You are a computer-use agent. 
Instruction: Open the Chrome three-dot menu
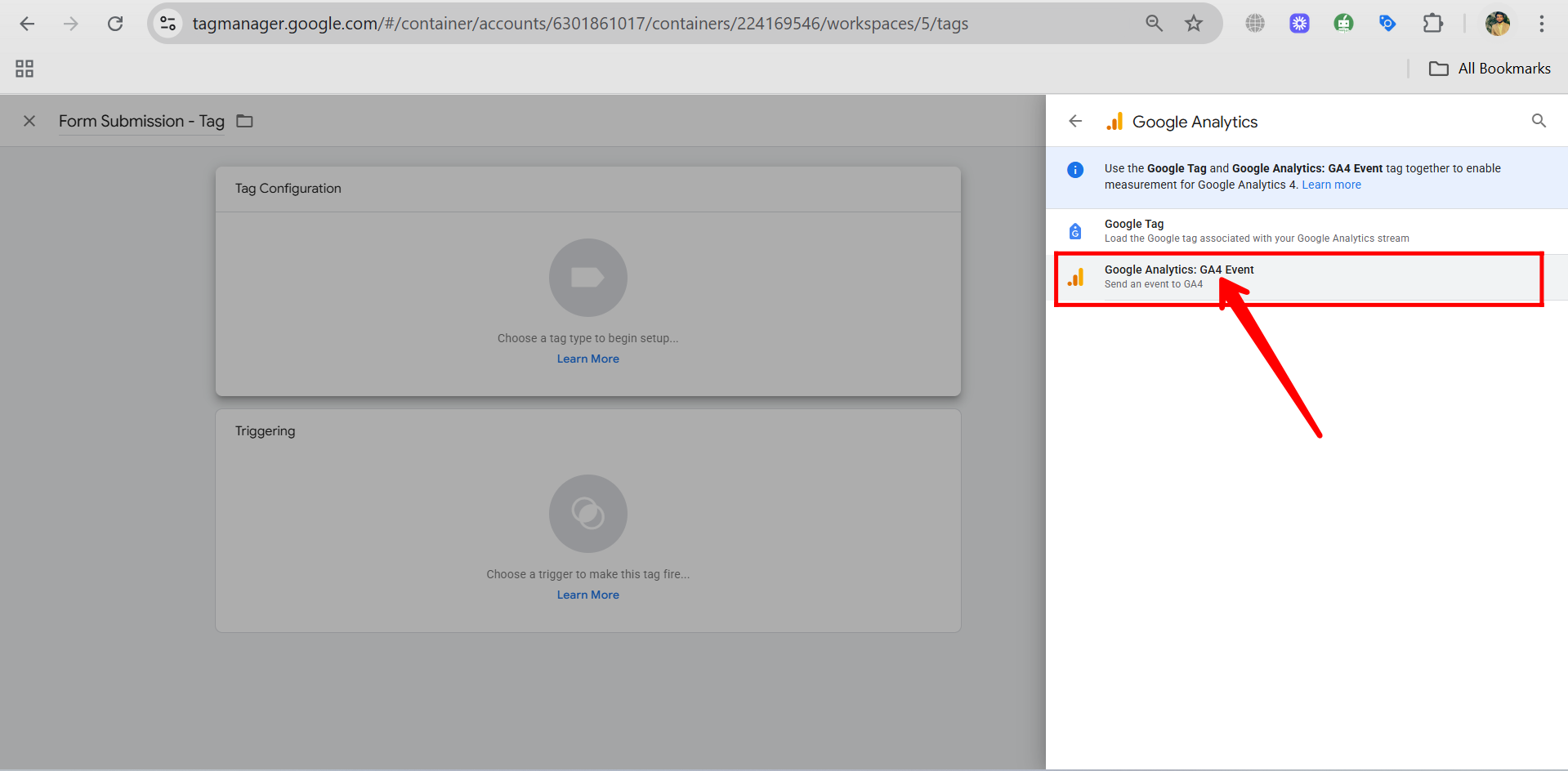(1542, 24)
